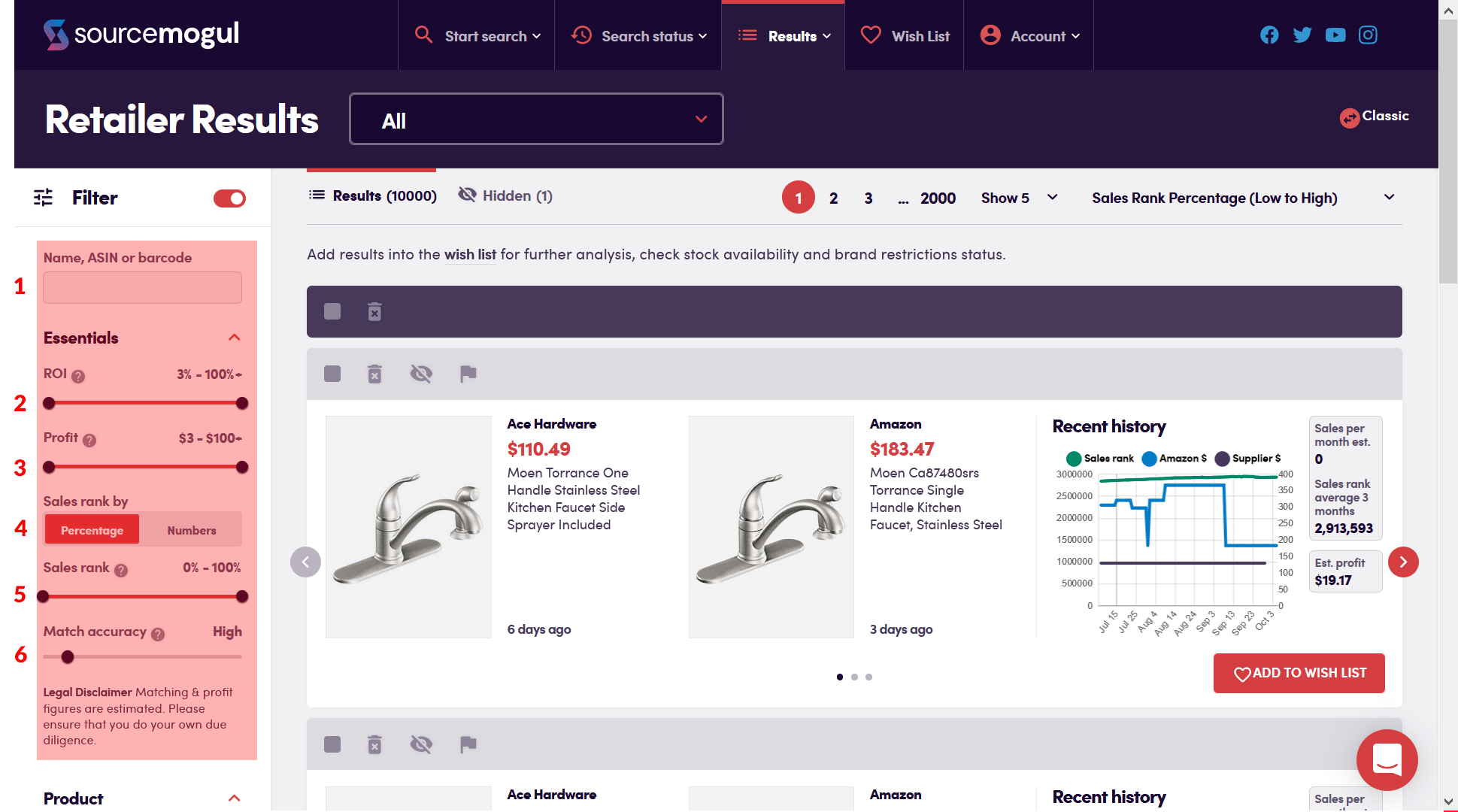Click the Match accuracy slider handle
Image resolution: width=1458 pixels, height=812 pixels.
point(68,657)
